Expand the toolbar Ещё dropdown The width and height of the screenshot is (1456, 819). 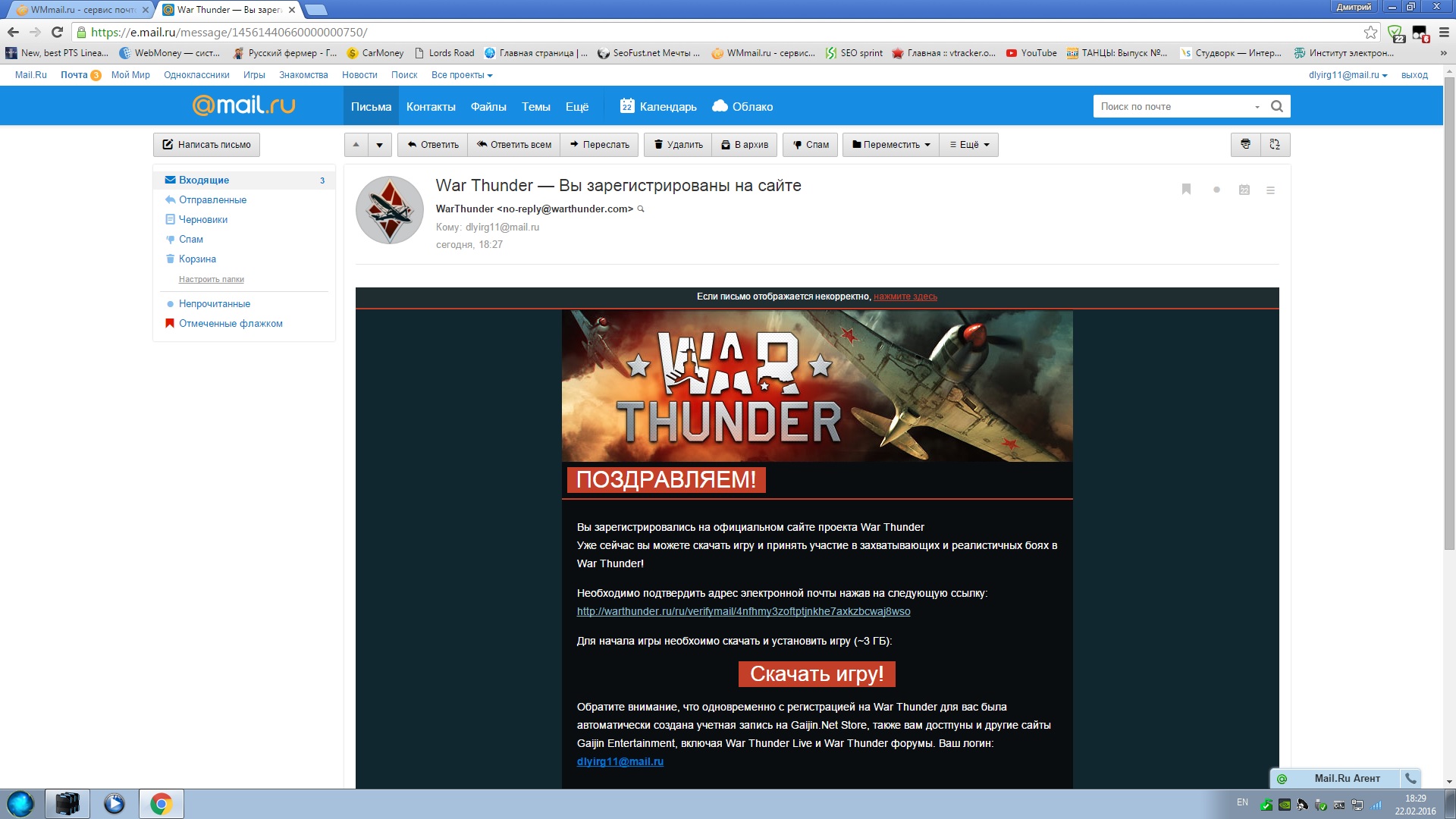(x=969, y=144)
